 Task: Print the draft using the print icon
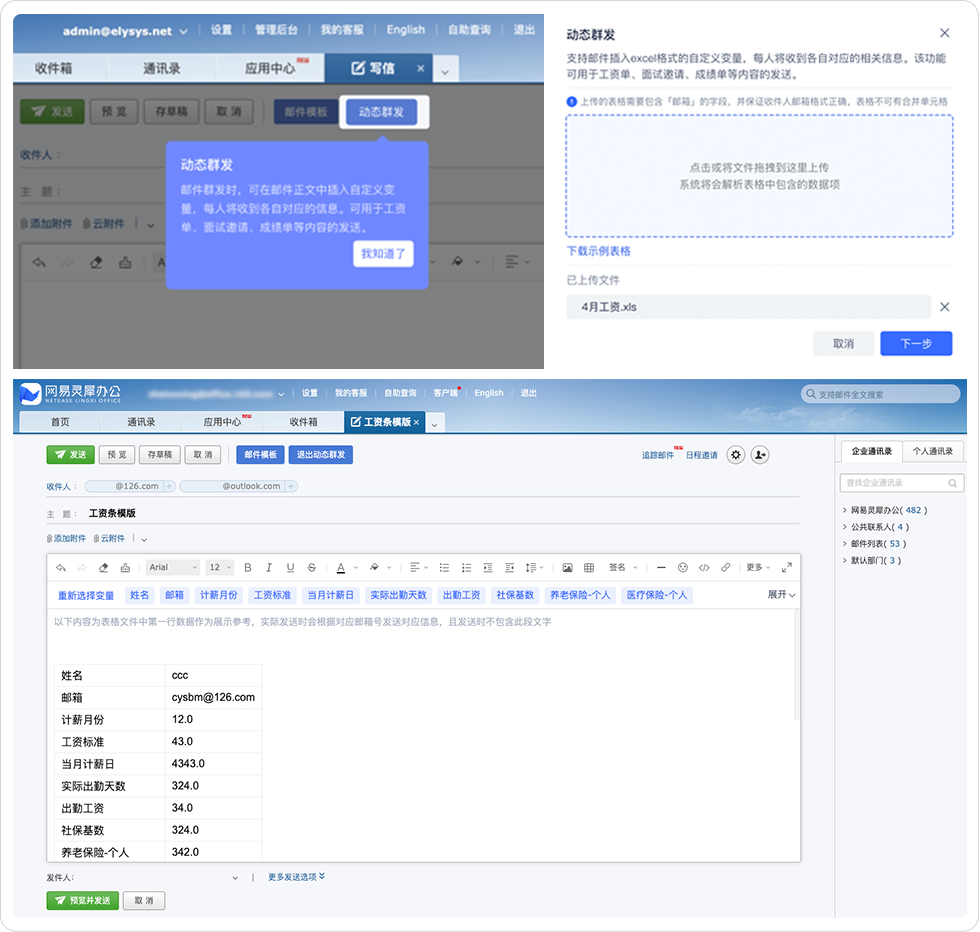coord(125,567)
